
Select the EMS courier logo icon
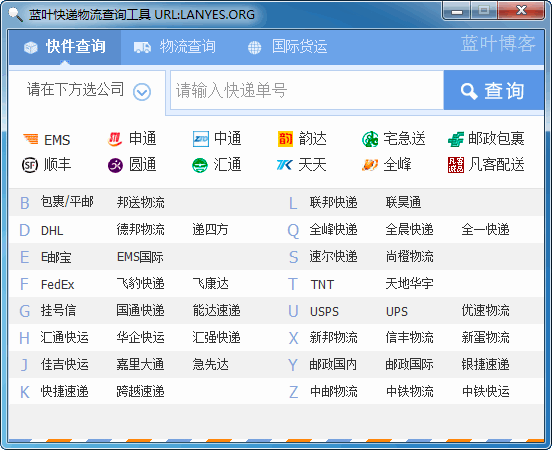coord(31,139)
